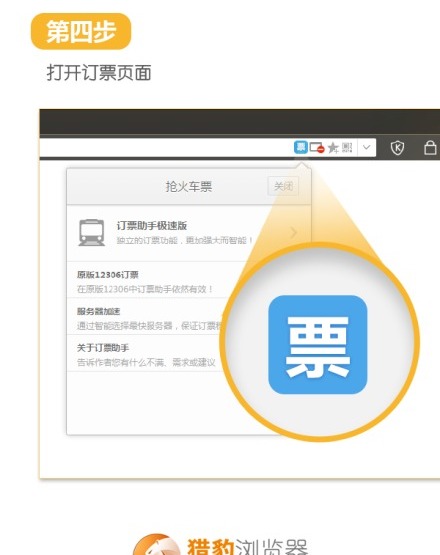This screenshot has height=555, width=440.
Task: Close the 抢火车票 popup via 关闭
Action: (283, 186)
